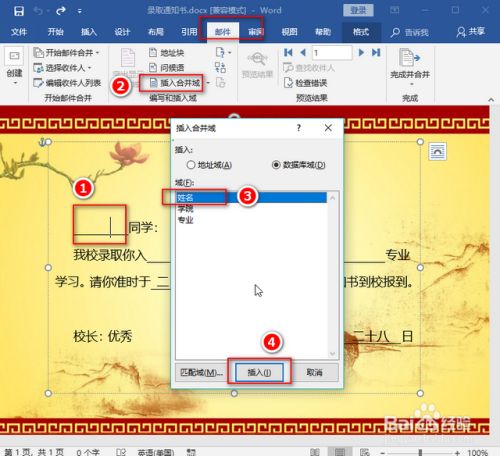The height and width of the screenshot is (456, 500).
Task: Open 选择收件人 dropdown
Action: click(63, 68)
